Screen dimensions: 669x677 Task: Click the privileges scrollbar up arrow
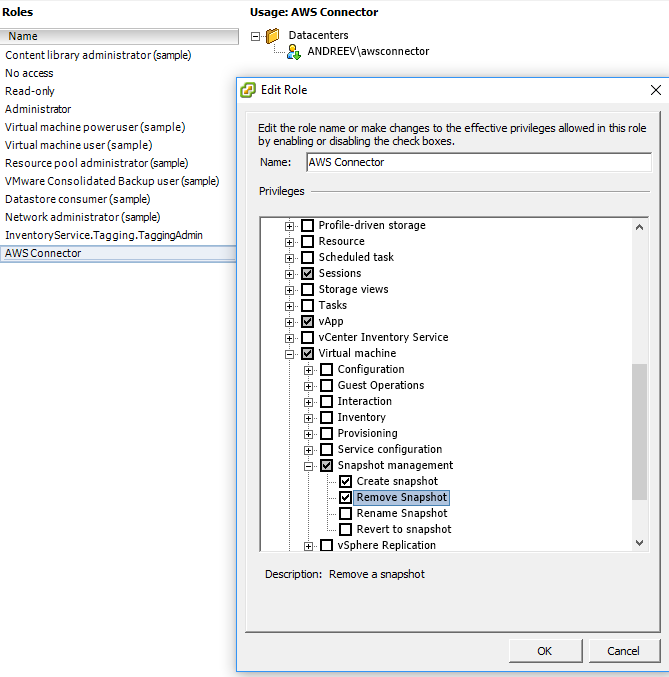click(x=640, y=227)
